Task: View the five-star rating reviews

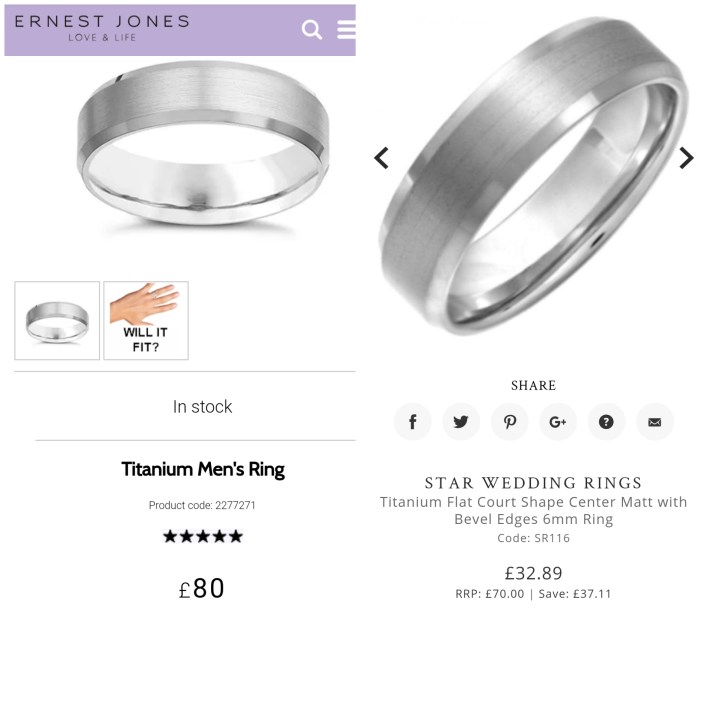Action: (x=203, y=536)
